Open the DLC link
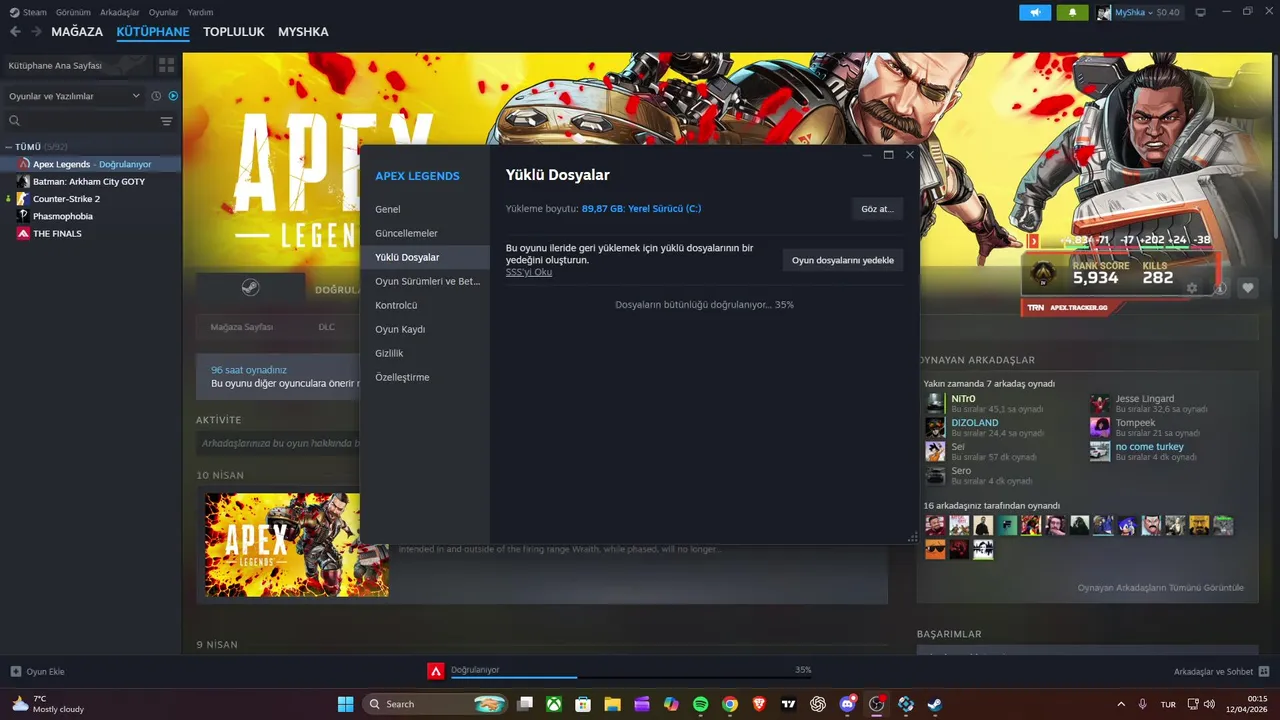The image size is (1280, 720). click(327, 327)
